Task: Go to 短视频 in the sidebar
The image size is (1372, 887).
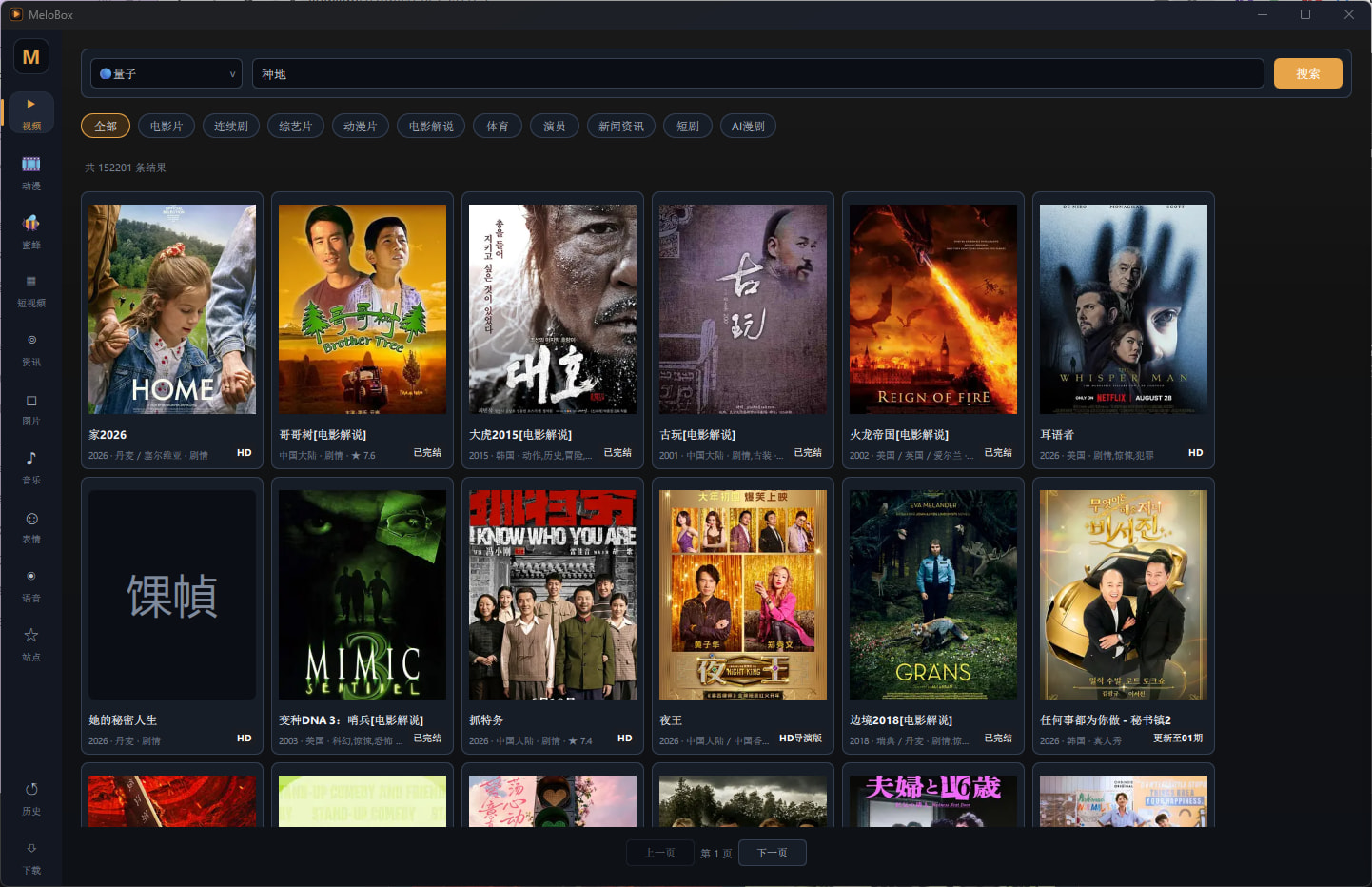Action: pyautogui.click(x=31, y=291)
